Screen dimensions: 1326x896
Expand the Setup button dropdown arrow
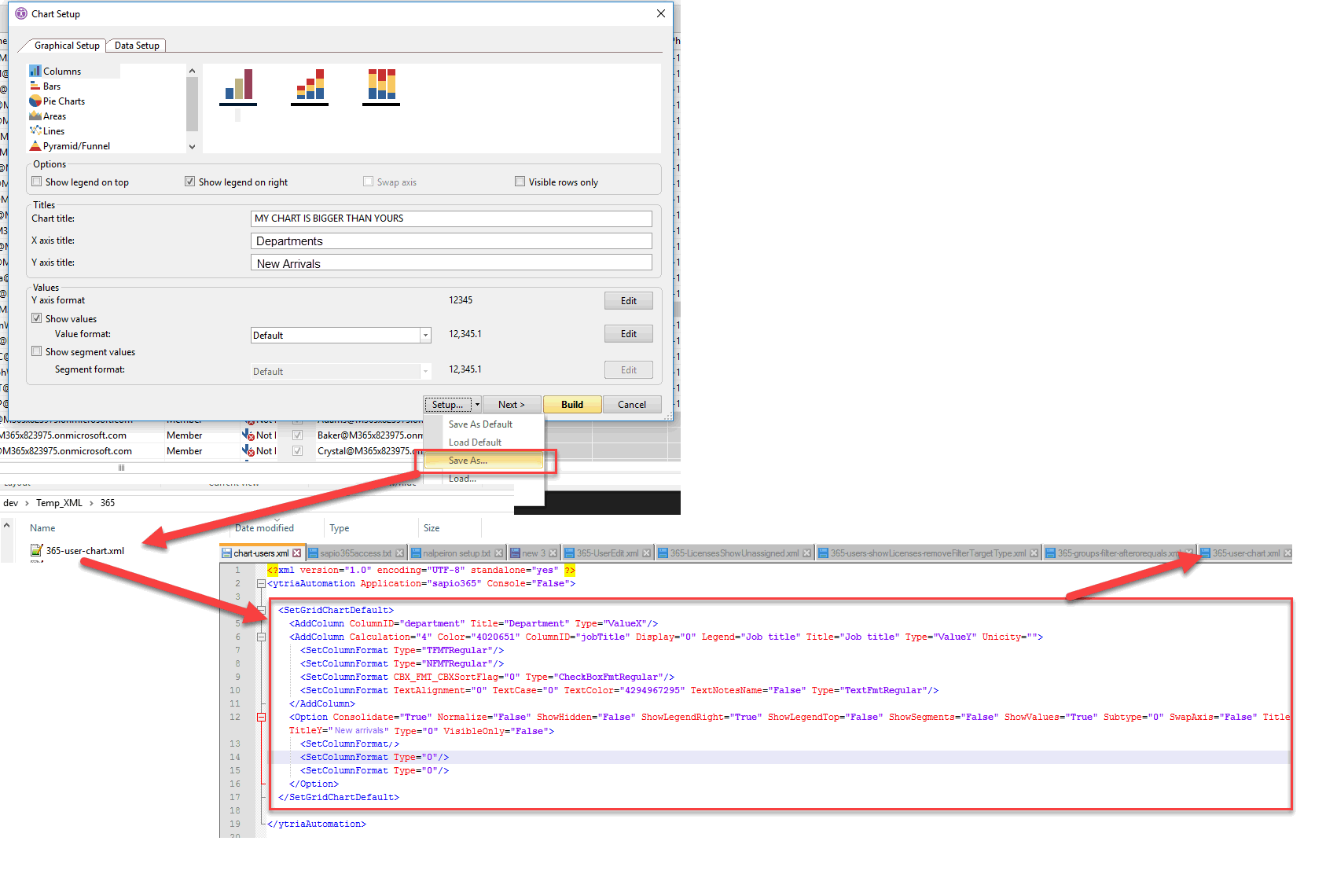pos(476,404)
